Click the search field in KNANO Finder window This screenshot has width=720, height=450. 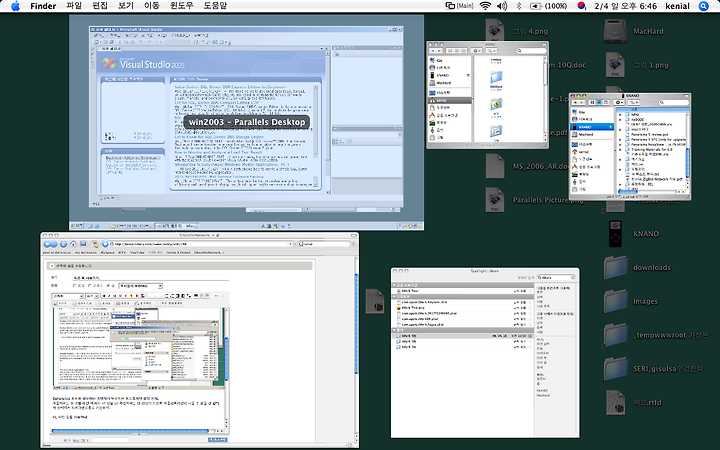673,102
